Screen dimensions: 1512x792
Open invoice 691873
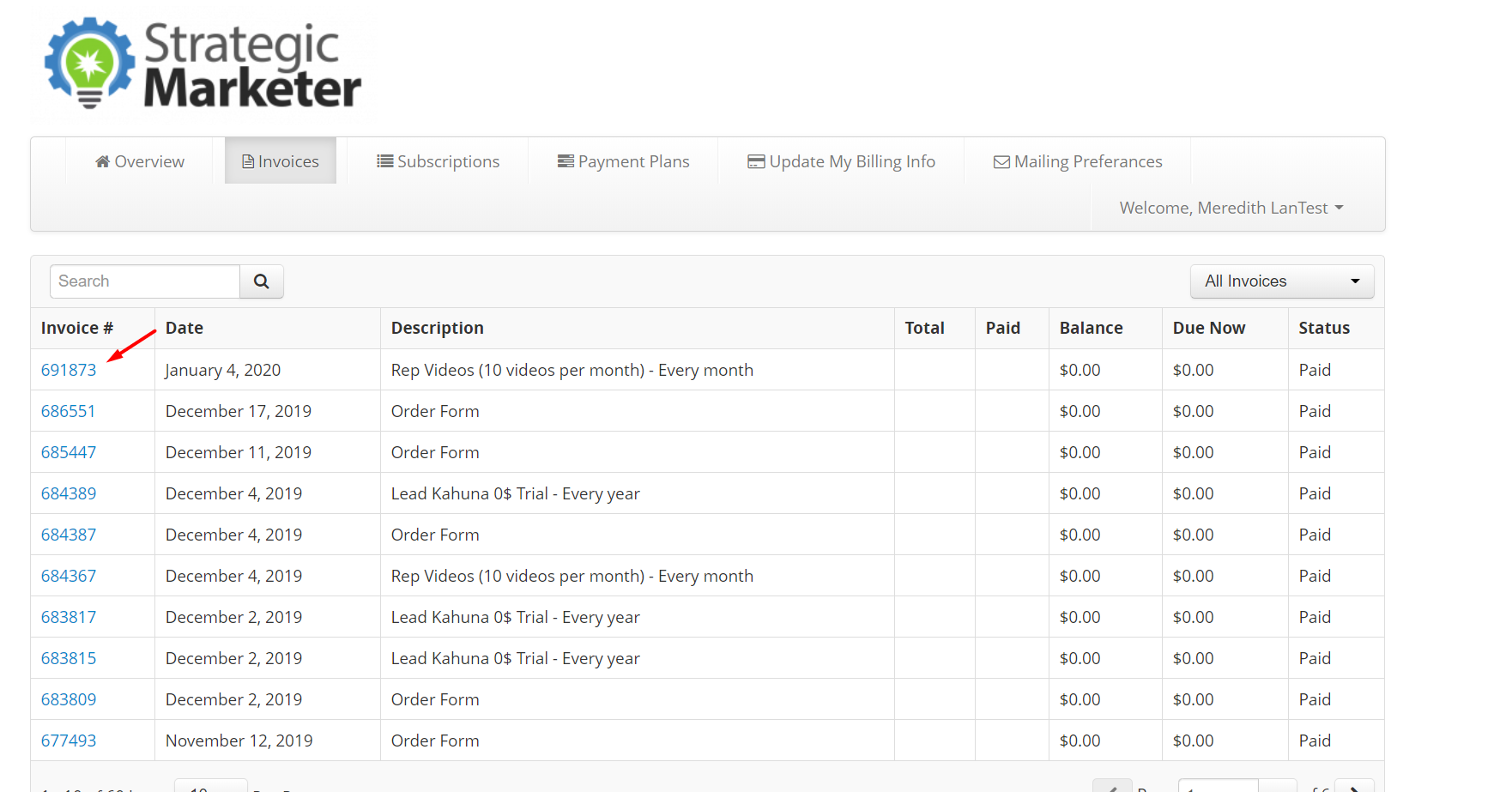click(69, 370)
